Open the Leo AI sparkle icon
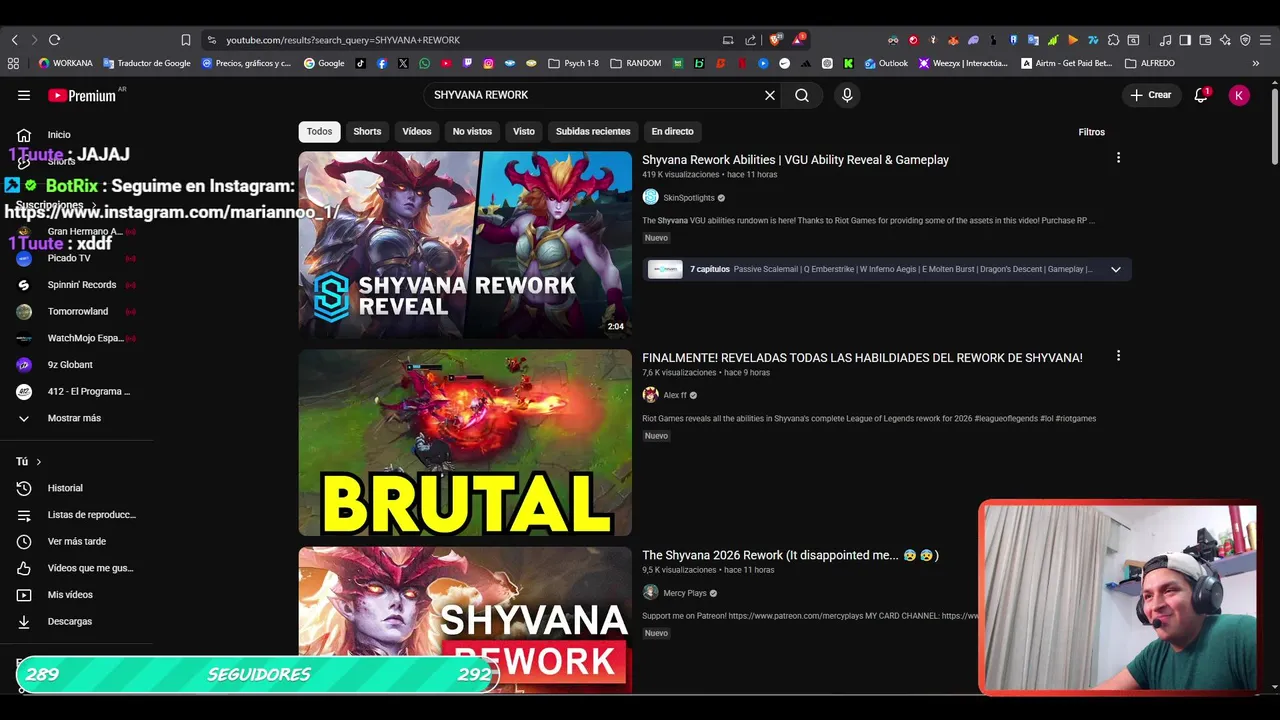The height and width of the screenshot is (720, 1280). coord(1225,40)
